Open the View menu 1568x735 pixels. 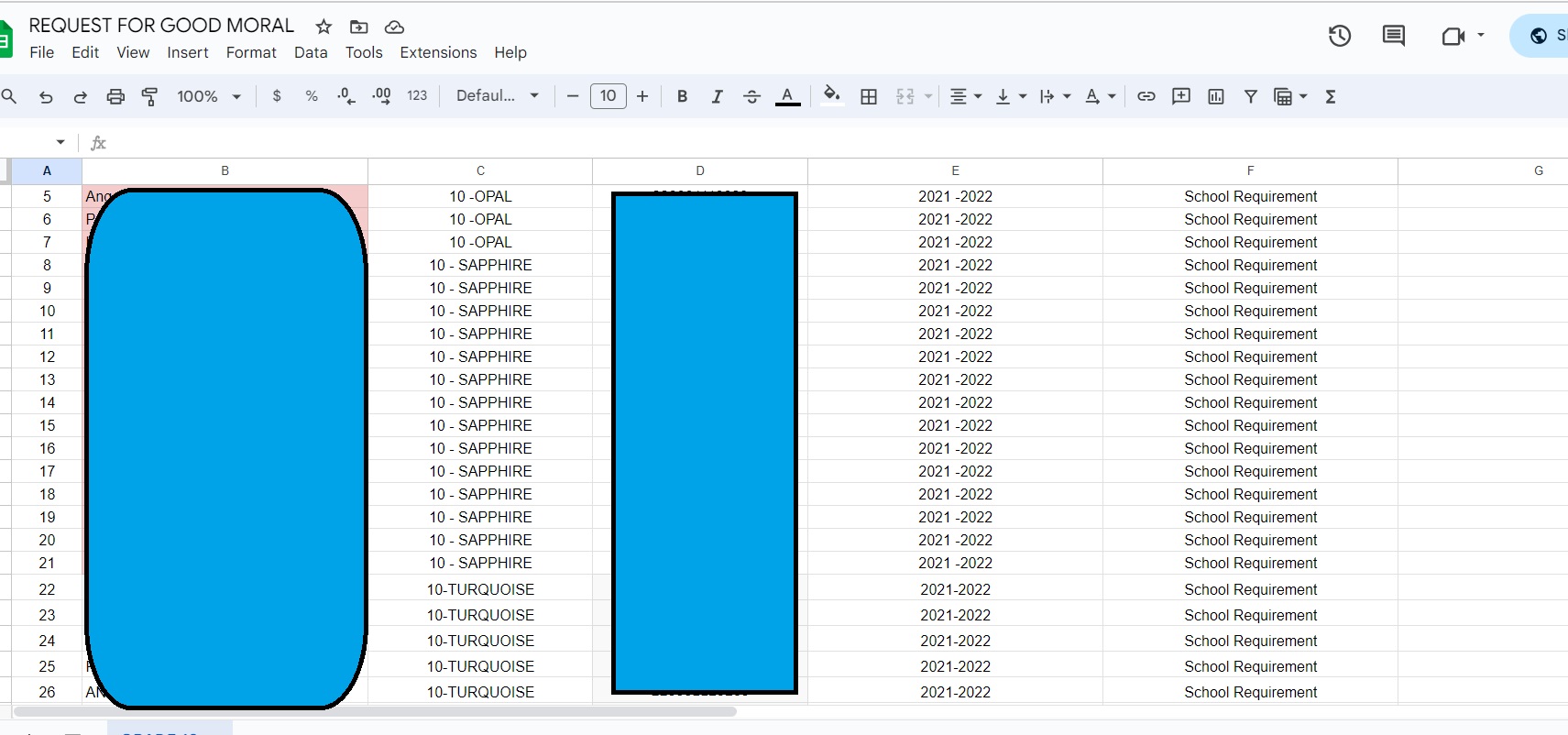133,52
